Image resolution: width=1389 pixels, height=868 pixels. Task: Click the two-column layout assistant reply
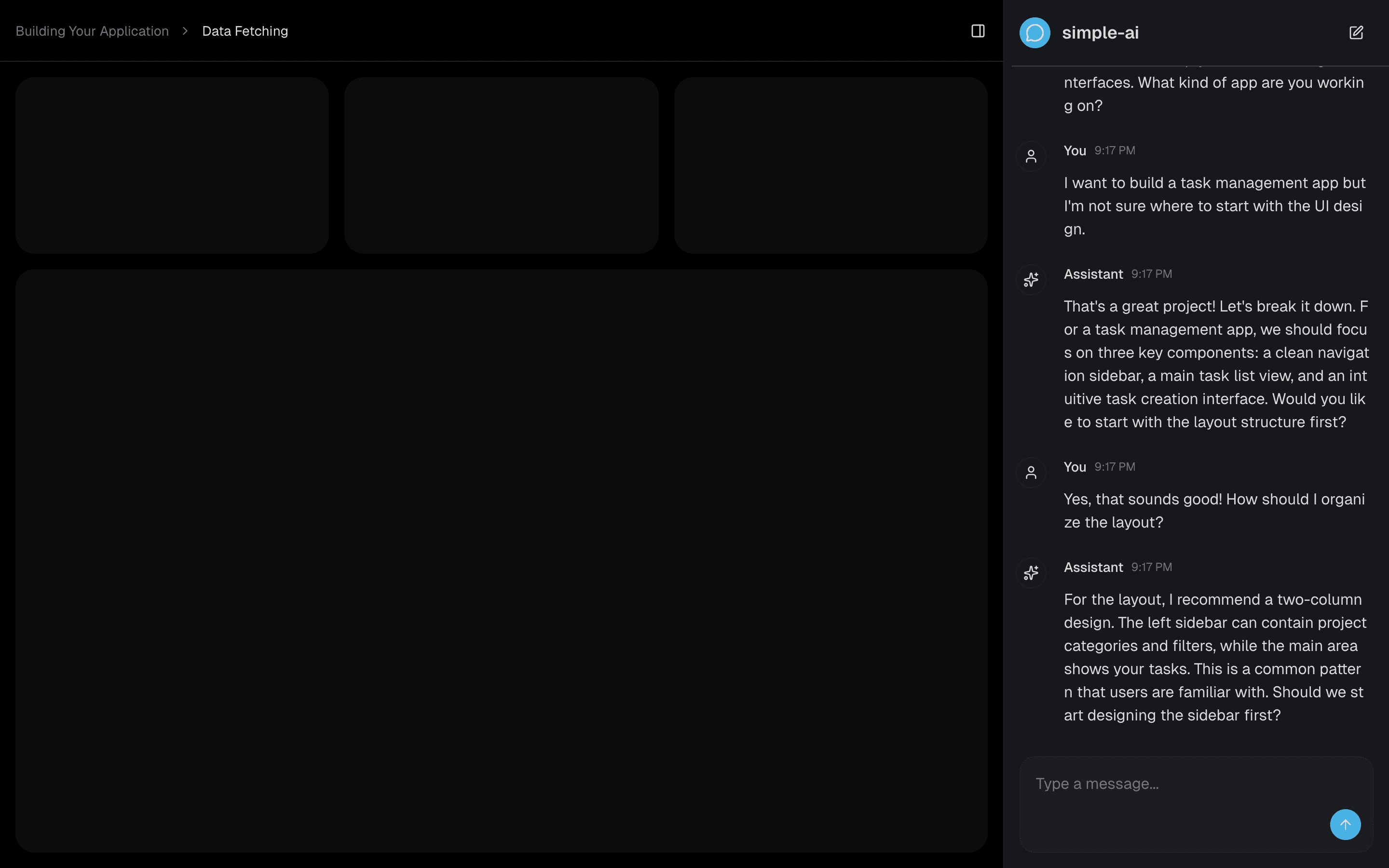click(x=1214, y=657)
